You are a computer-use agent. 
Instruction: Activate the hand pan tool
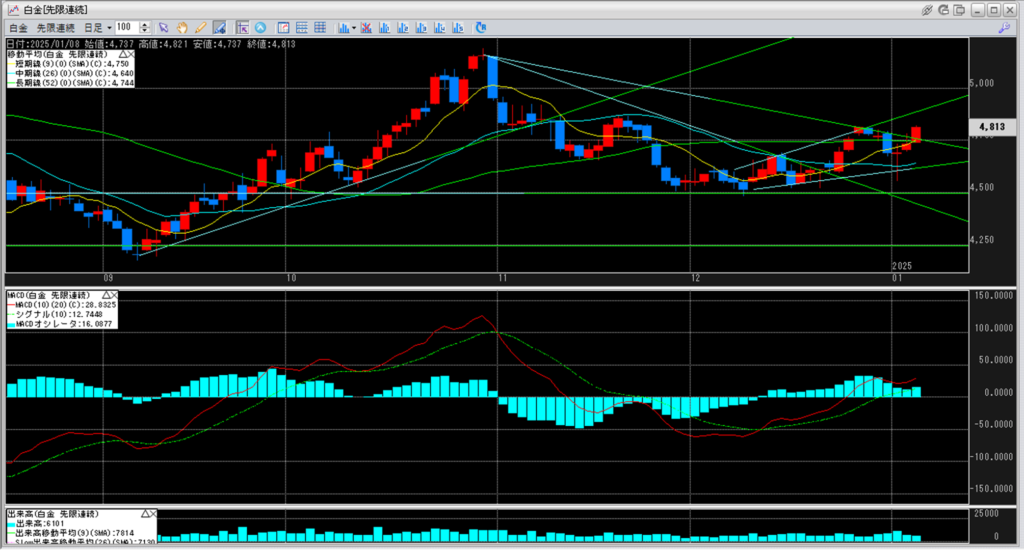tap(182, 27)
